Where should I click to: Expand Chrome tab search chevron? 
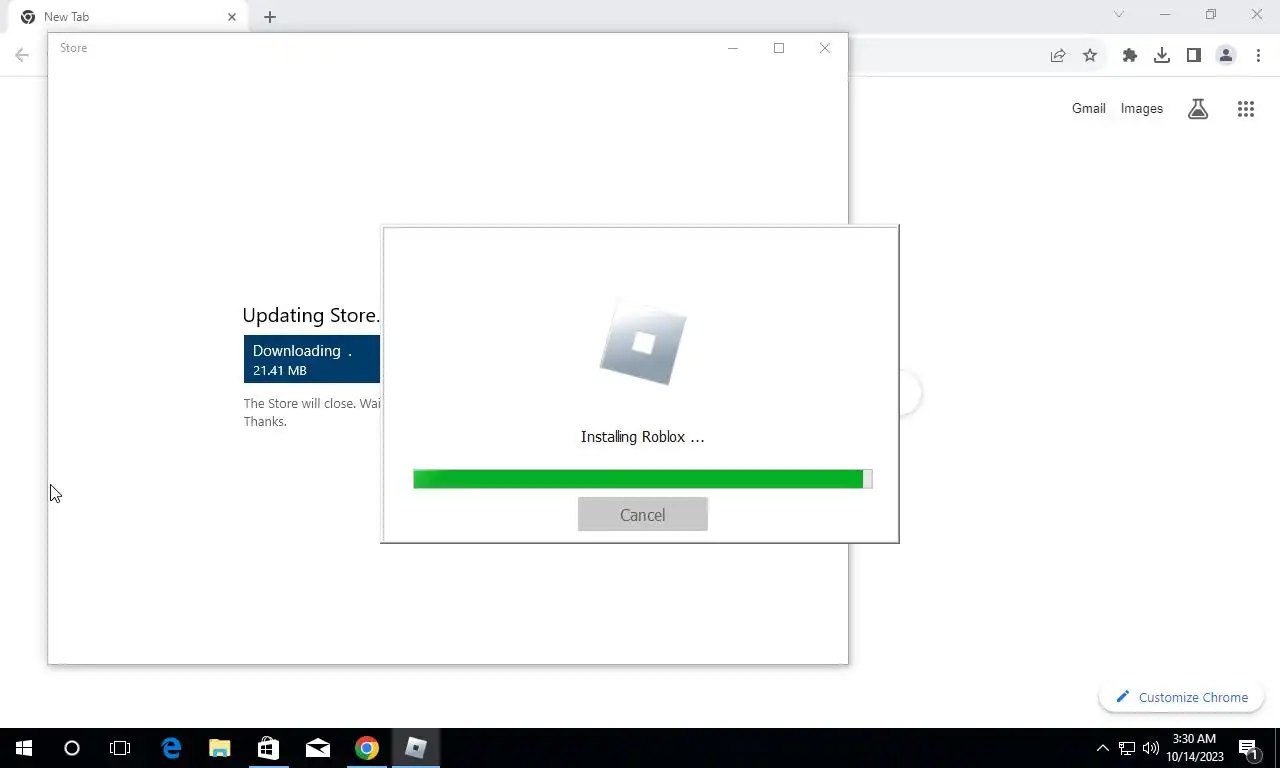[1119, 15]
